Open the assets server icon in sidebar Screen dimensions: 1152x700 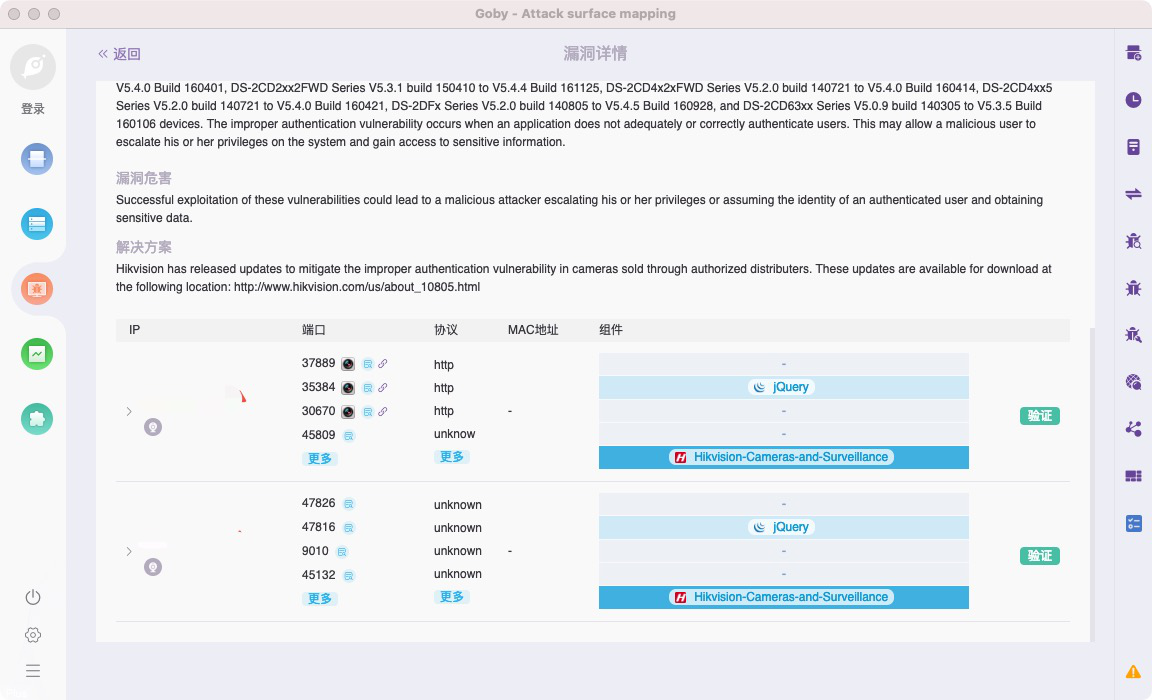click(37, 224)
